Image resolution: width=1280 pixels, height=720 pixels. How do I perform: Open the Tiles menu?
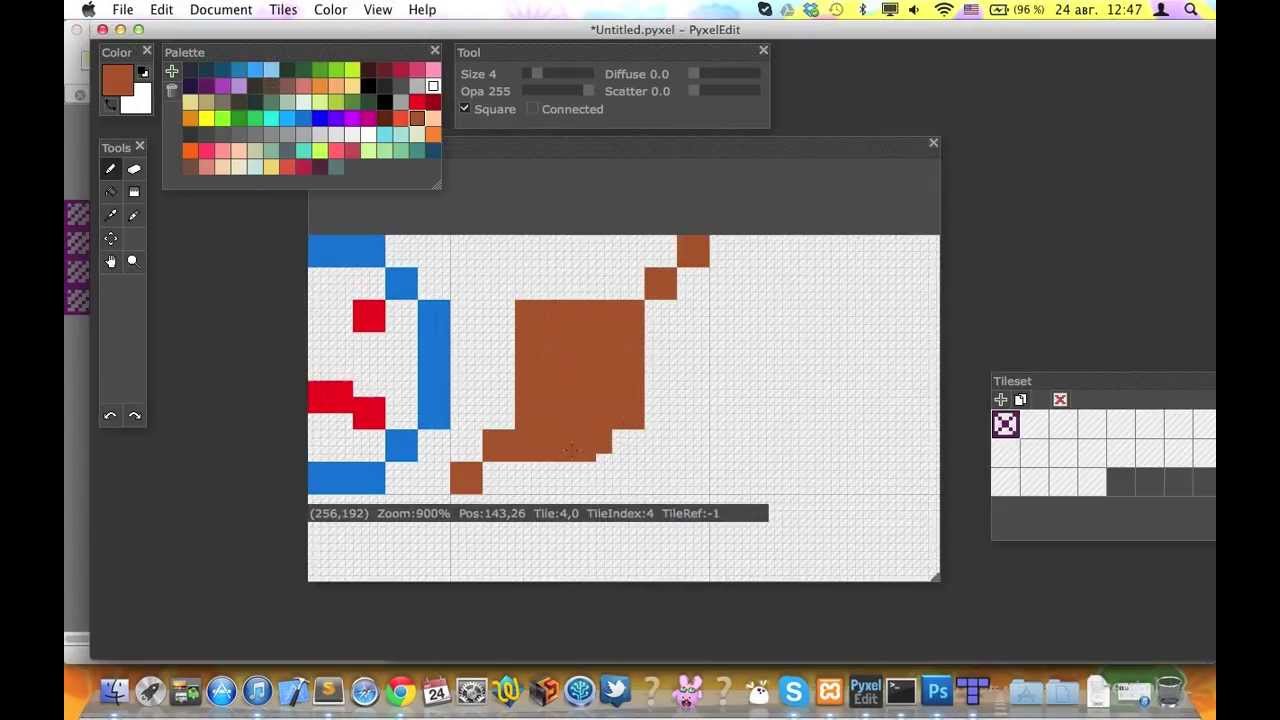pos(283,9)
